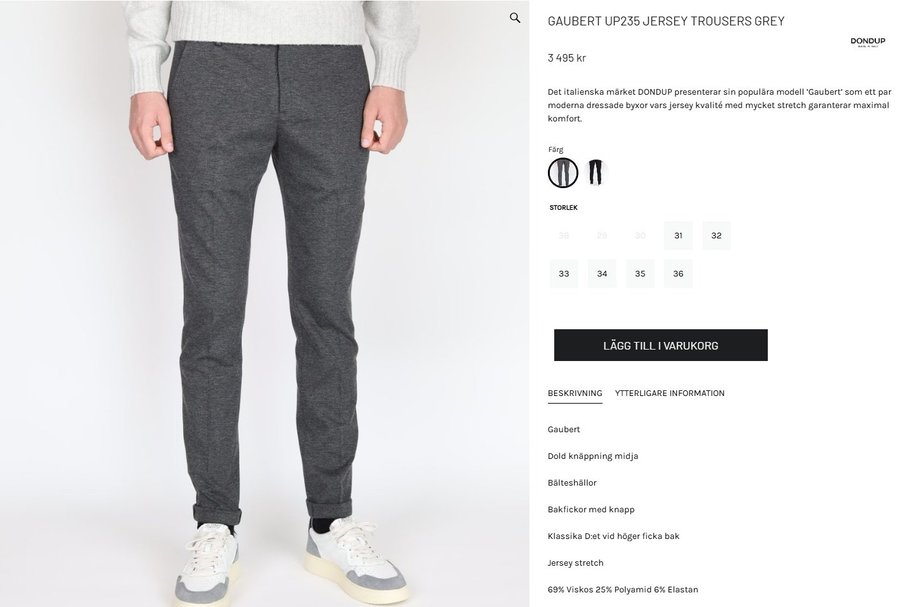Click the greyed-out size 30 option
Image resolution: width=900 pixels, height=607 pixels.
click(640, 235)
